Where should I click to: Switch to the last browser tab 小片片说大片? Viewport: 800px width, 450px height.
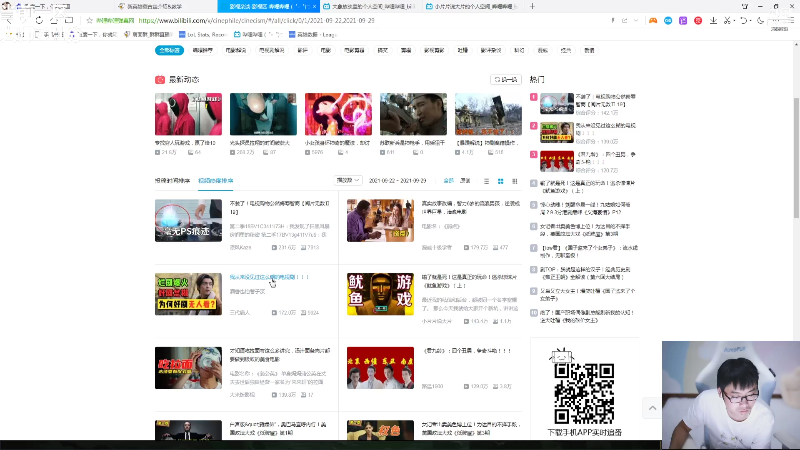472,6
